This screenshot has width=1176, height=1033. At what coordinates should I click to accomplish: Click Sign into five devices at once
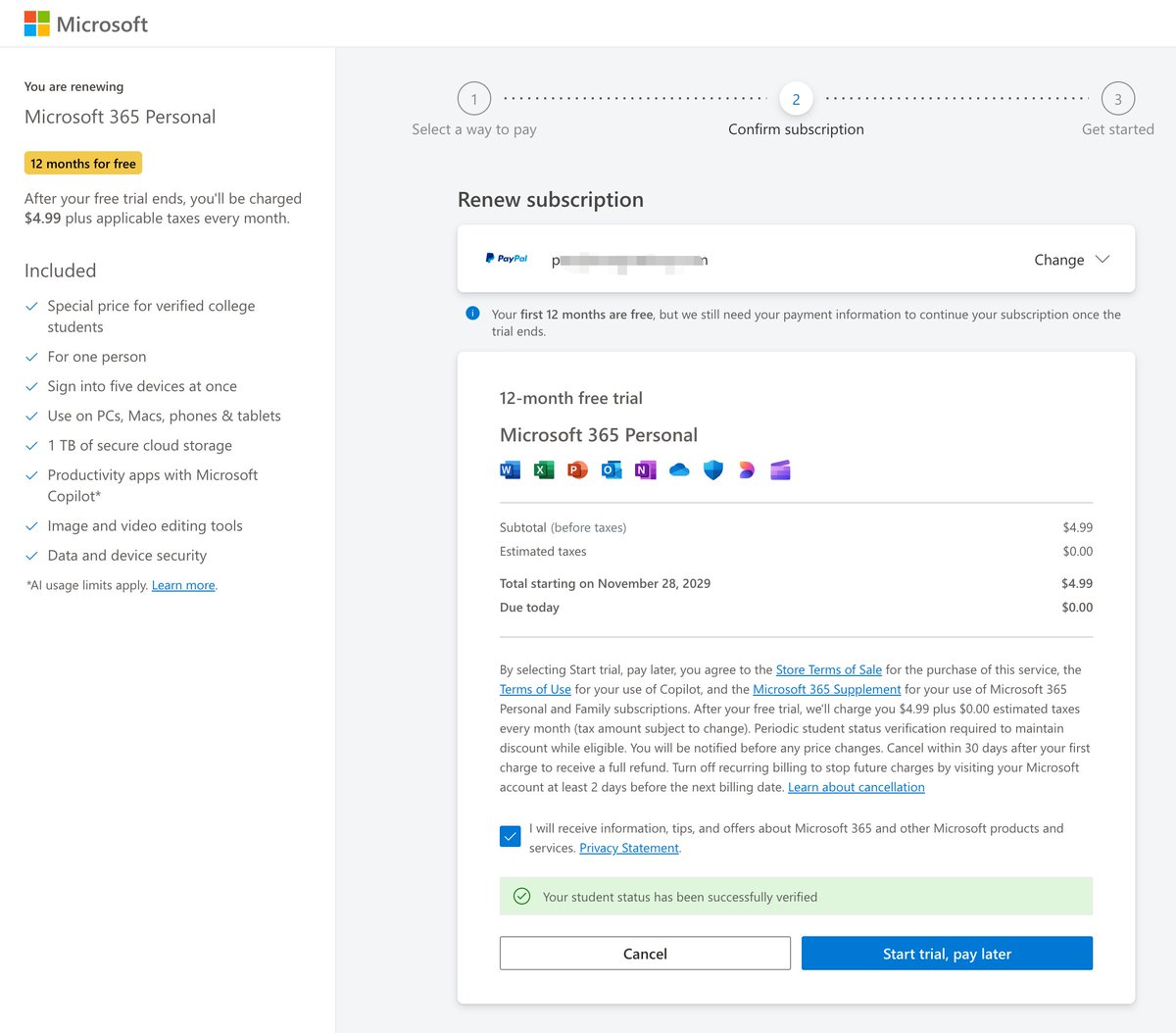click(x=142, y=386)
